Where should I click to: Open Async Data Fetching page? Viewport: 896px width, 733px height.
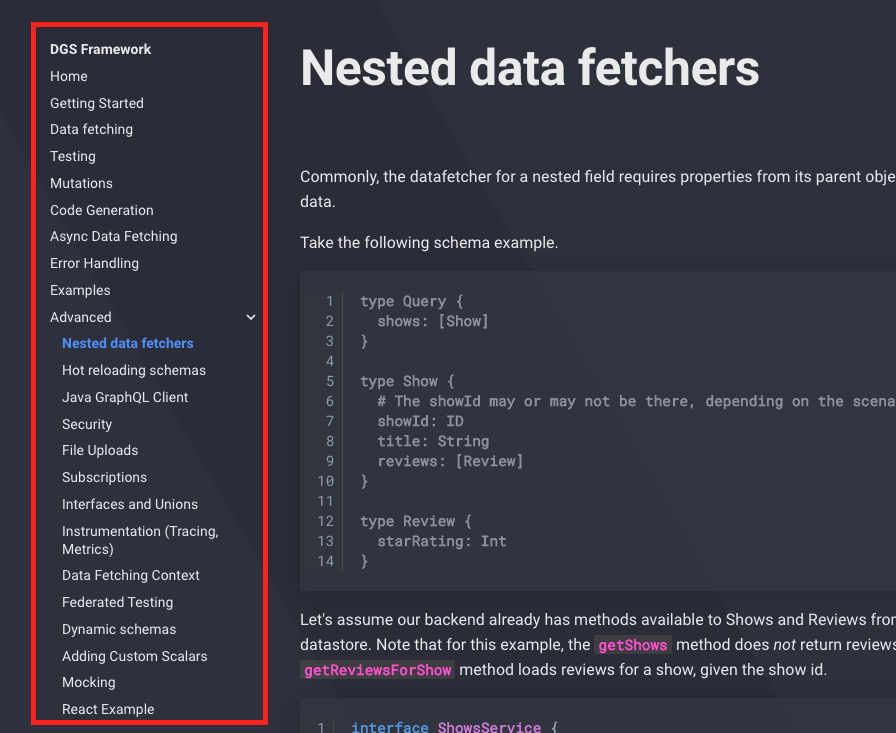[x=114, y=236]
